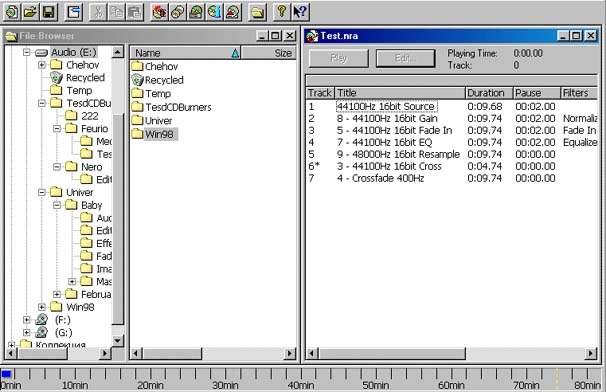Activate What's This context help pointer
Image resolution: width=606 pixels, height=392 pixels.
300,12
